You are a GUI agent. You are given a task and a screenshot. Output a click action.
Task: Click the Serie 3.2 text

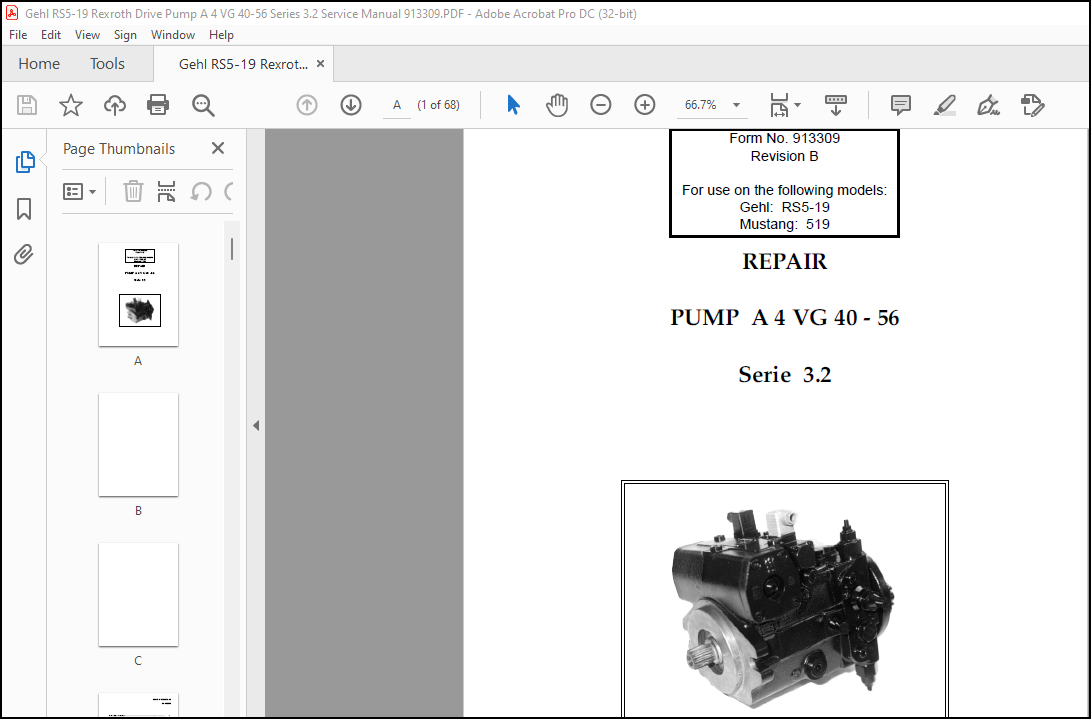(785, 374)
